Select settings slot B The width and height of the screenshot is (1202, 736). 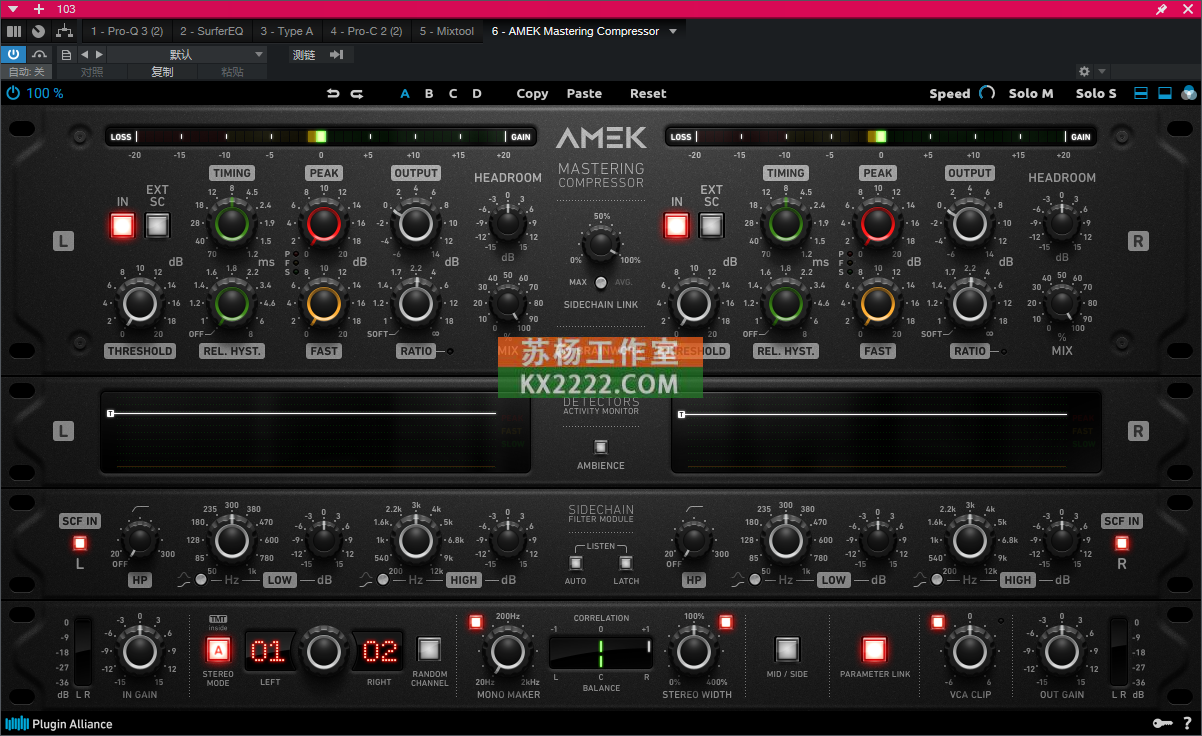coord(429,93)
